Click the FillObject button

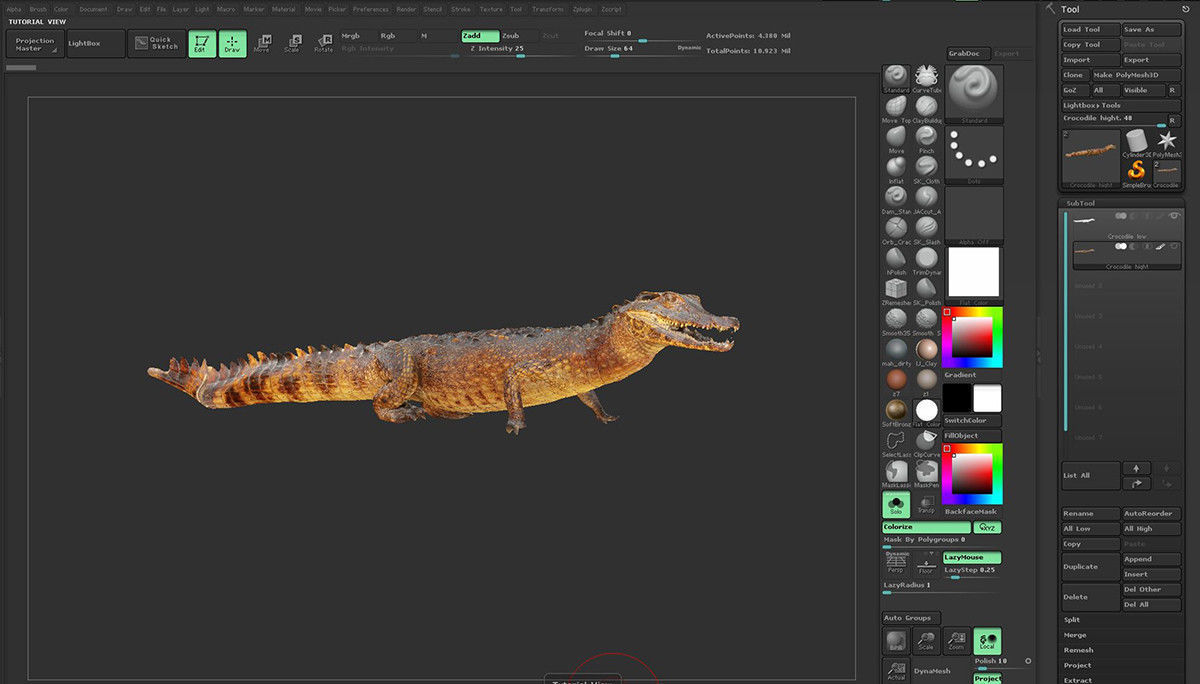point(974,436)
